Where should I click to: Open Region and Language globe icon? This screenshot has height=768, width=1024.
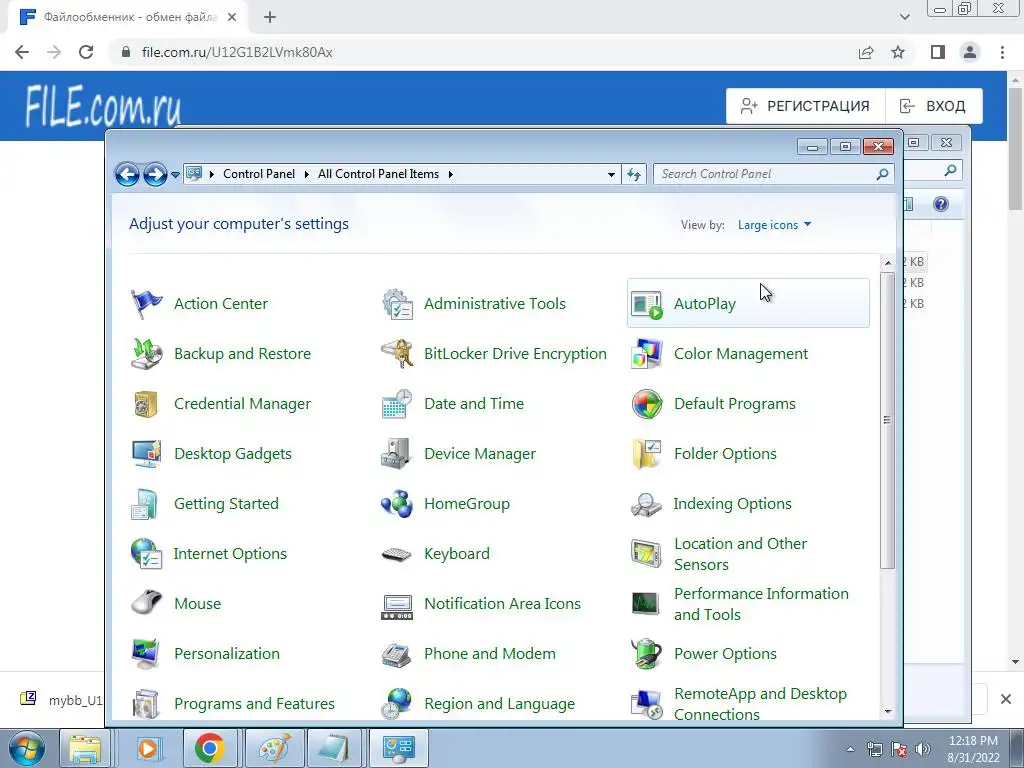click(397, 704)
